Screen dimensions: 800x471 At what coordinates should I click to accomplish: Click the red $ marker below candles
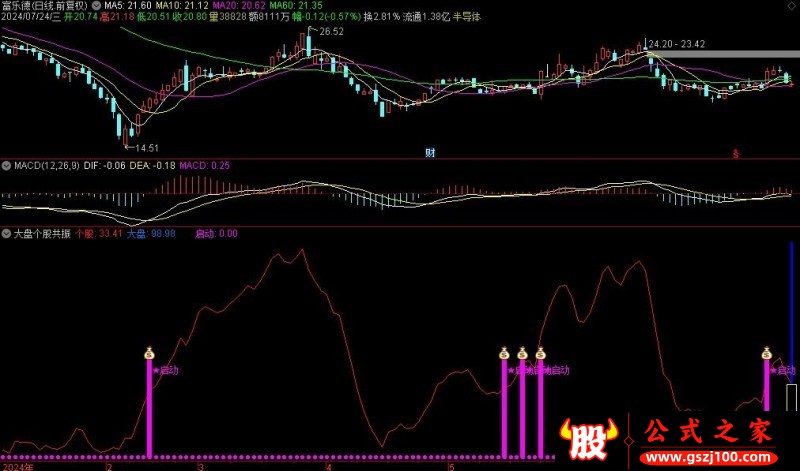[736, 154]
